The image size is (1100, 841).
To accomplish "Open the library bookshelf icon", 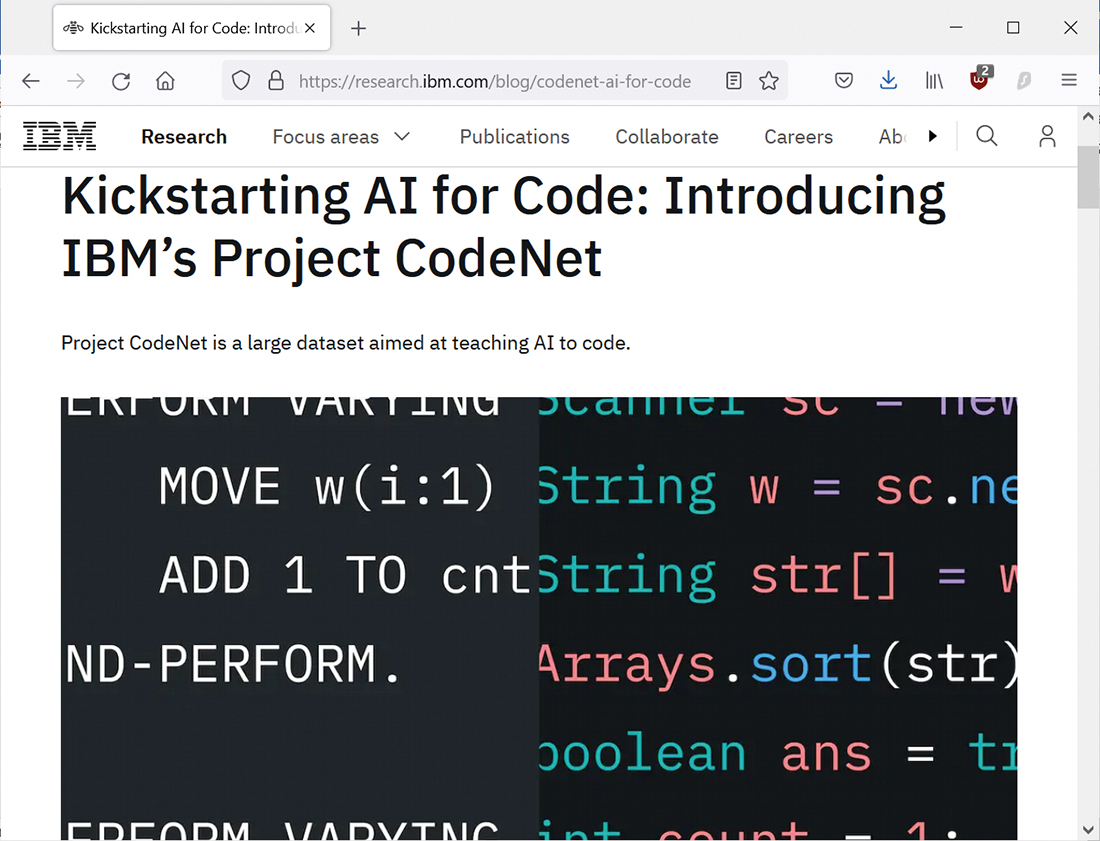I will pyautogui.click(x=934, y=81).
